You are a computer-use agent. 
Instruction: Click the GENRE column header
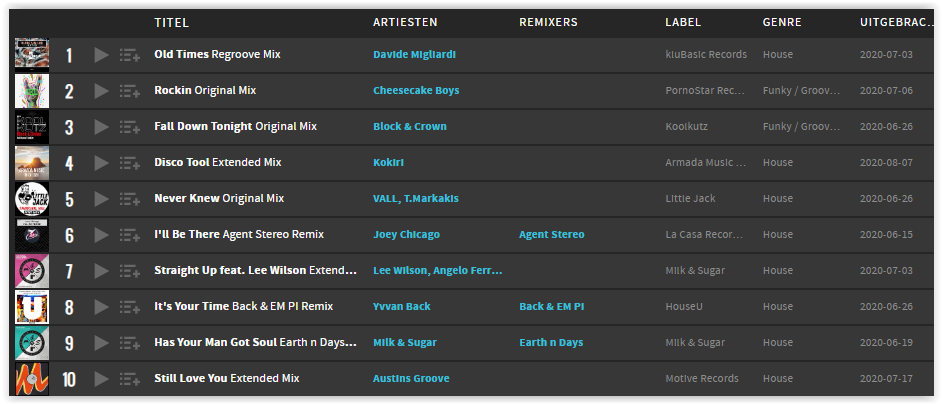pos(782,23)
